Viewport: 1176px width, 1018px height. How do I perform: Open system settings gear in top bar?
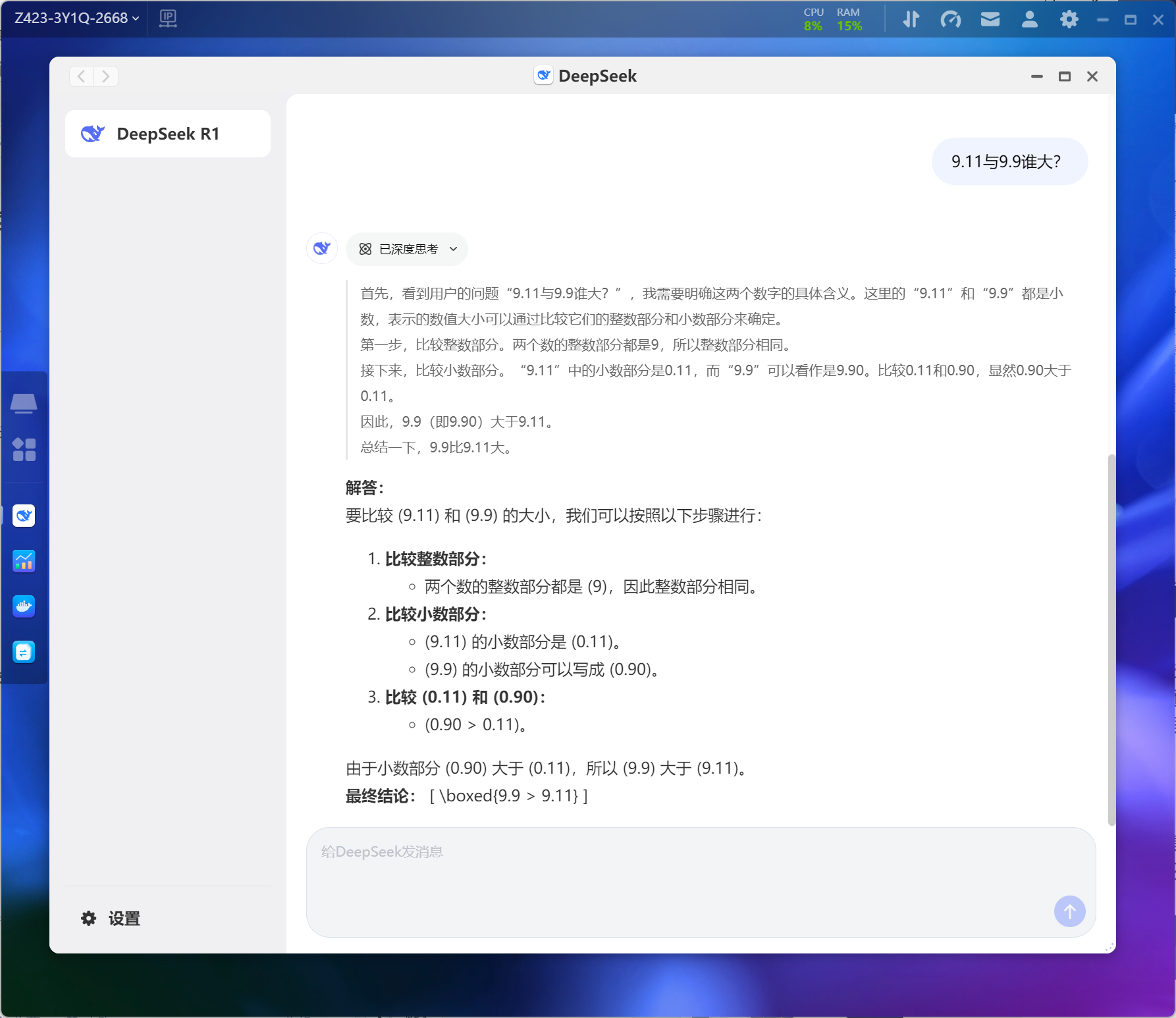click(x=1069, y=19)
